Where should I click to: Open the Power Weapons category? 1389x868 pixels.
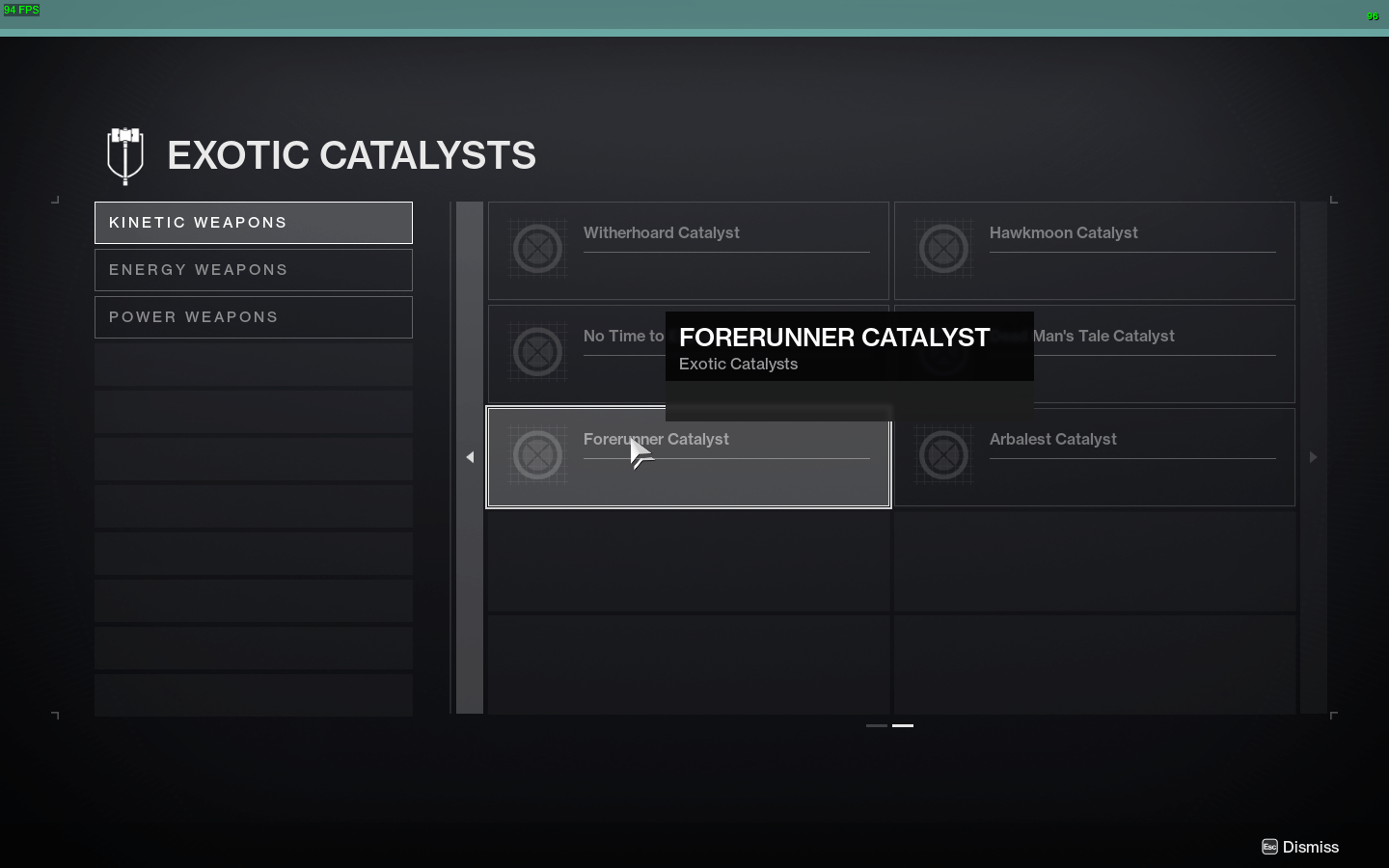[254, 317]
